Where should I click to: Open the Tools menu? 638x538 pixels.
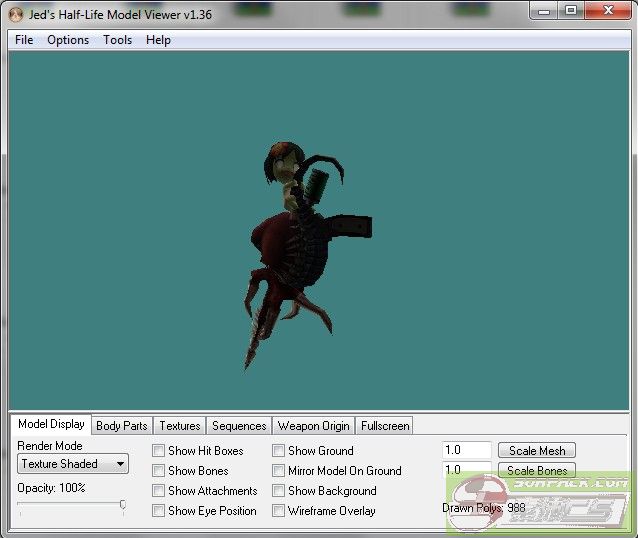(117, 40)
